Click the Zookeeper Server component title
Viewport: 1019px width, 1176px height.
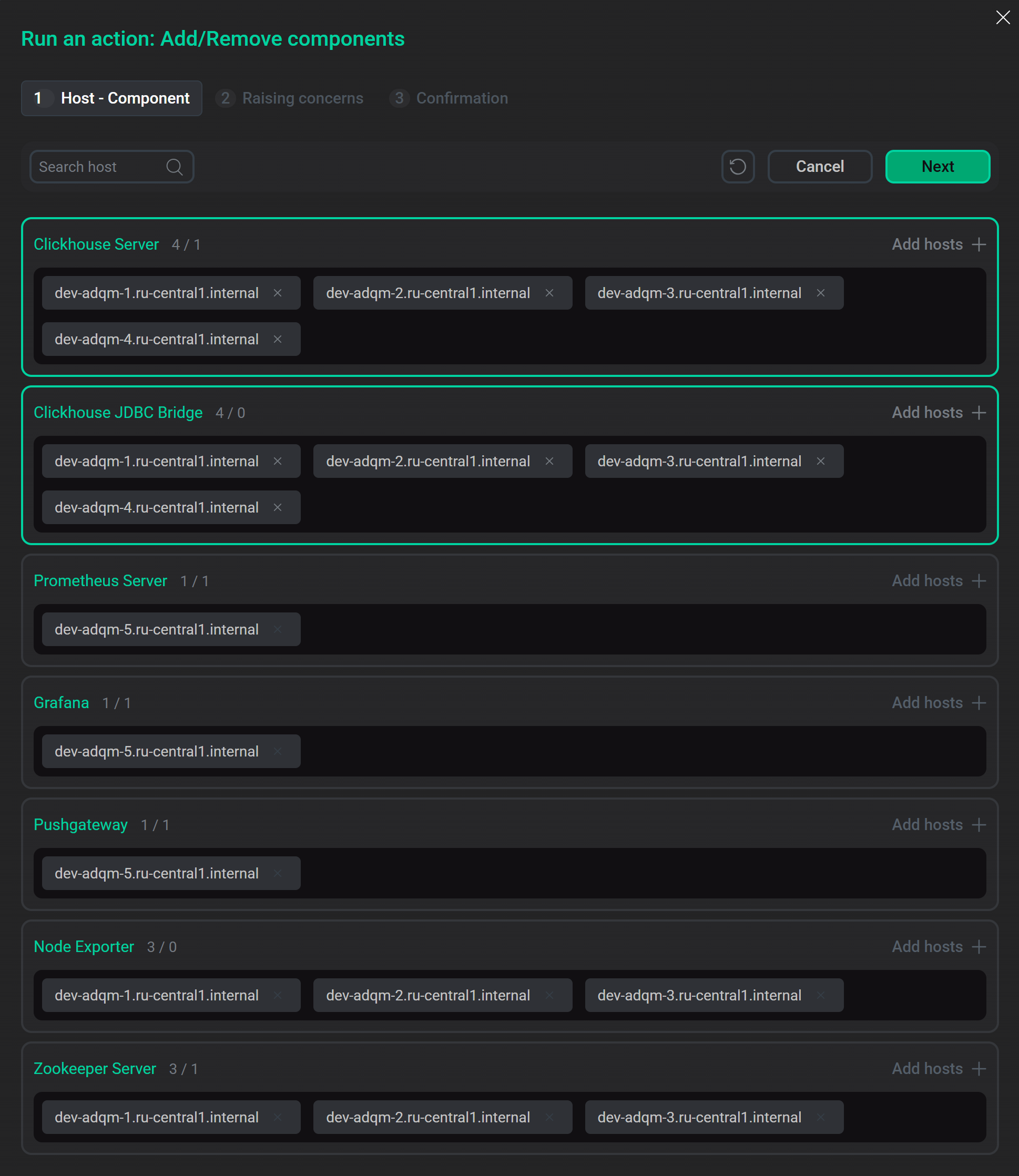[95, 1069]
